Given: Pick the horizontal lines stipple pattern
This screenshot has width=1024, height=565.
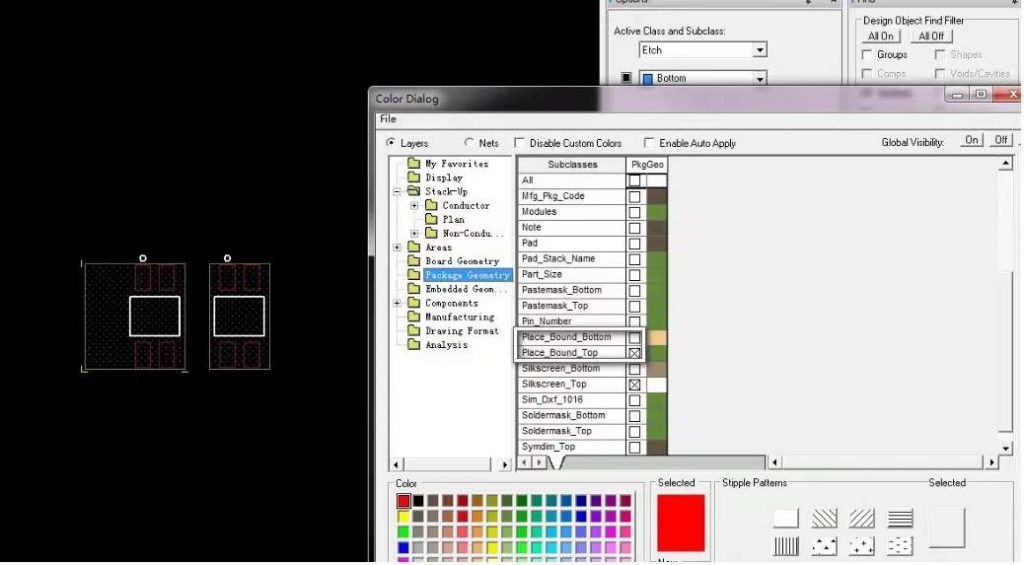Looking at the screenshot, I should click(x=900, y=518).
